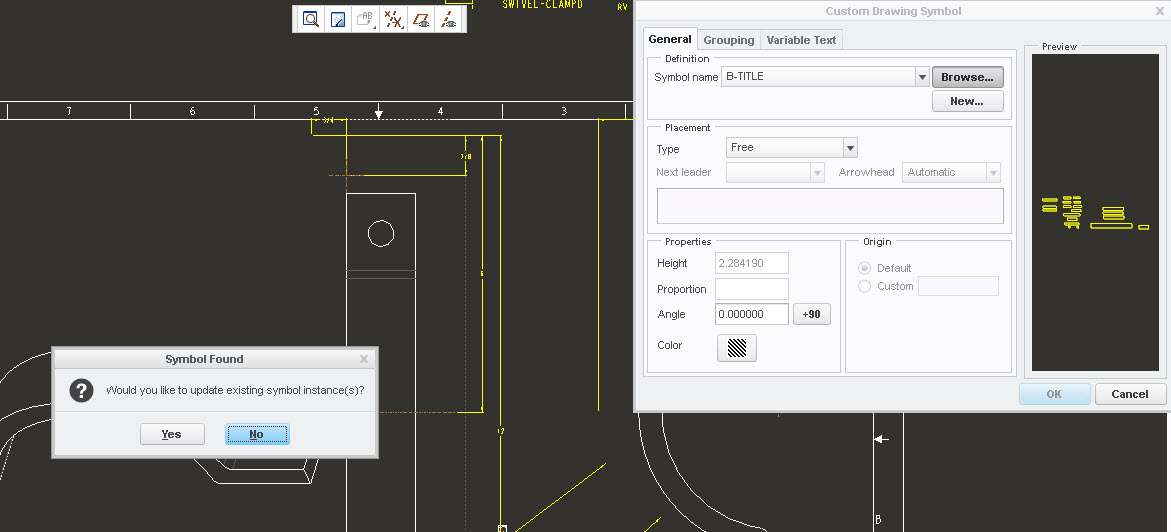1171x532 pixels.
Task: Click the Browse... button
Action: click(x=967, y=77)
